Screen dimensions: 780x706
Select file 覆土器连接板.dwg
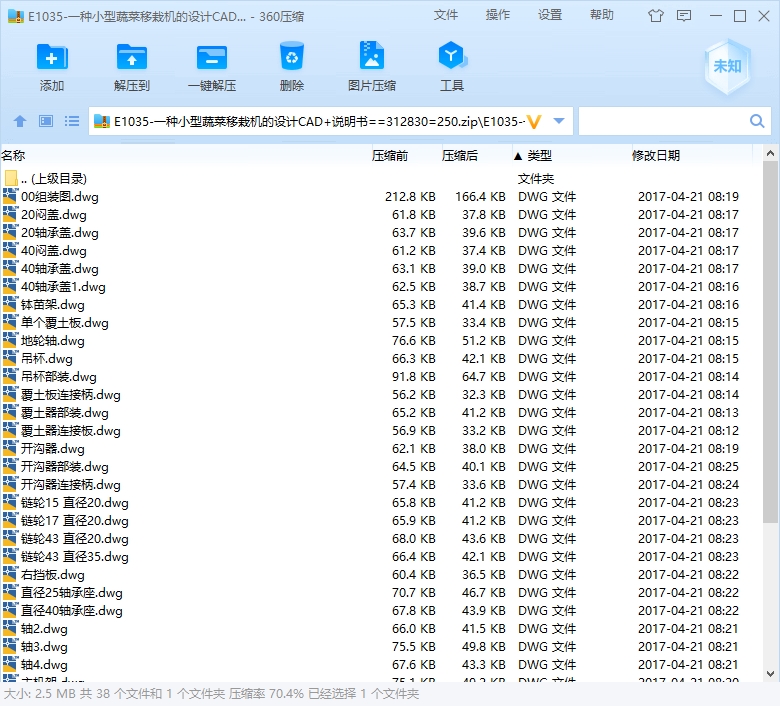(71, 430)
